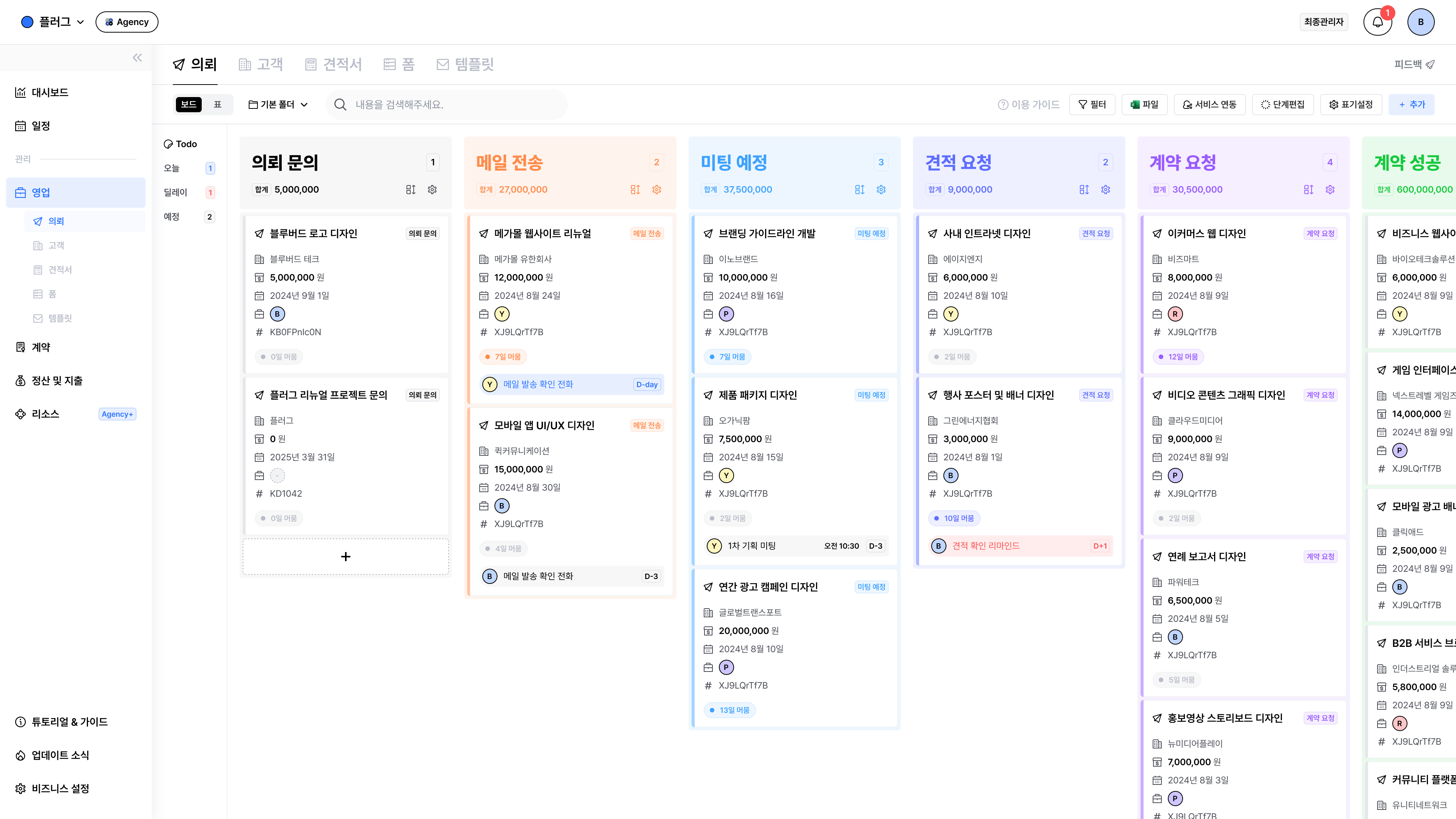Collapse the sidebar with double chevron icon
The image size is (1456, 819).
tap(137, 58)
